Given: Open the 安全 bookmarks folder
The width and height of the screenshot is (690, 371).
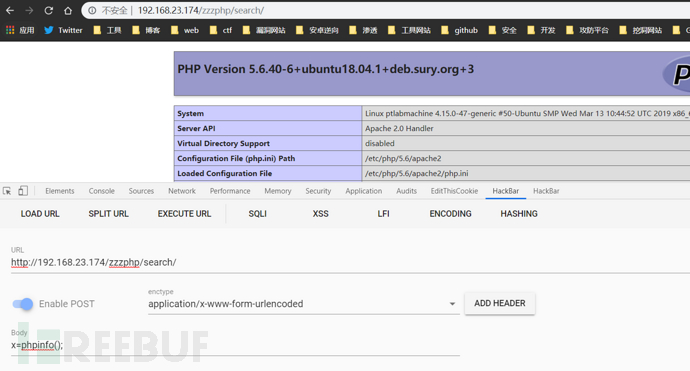Looking at the screenshot, I should [503, 30].
